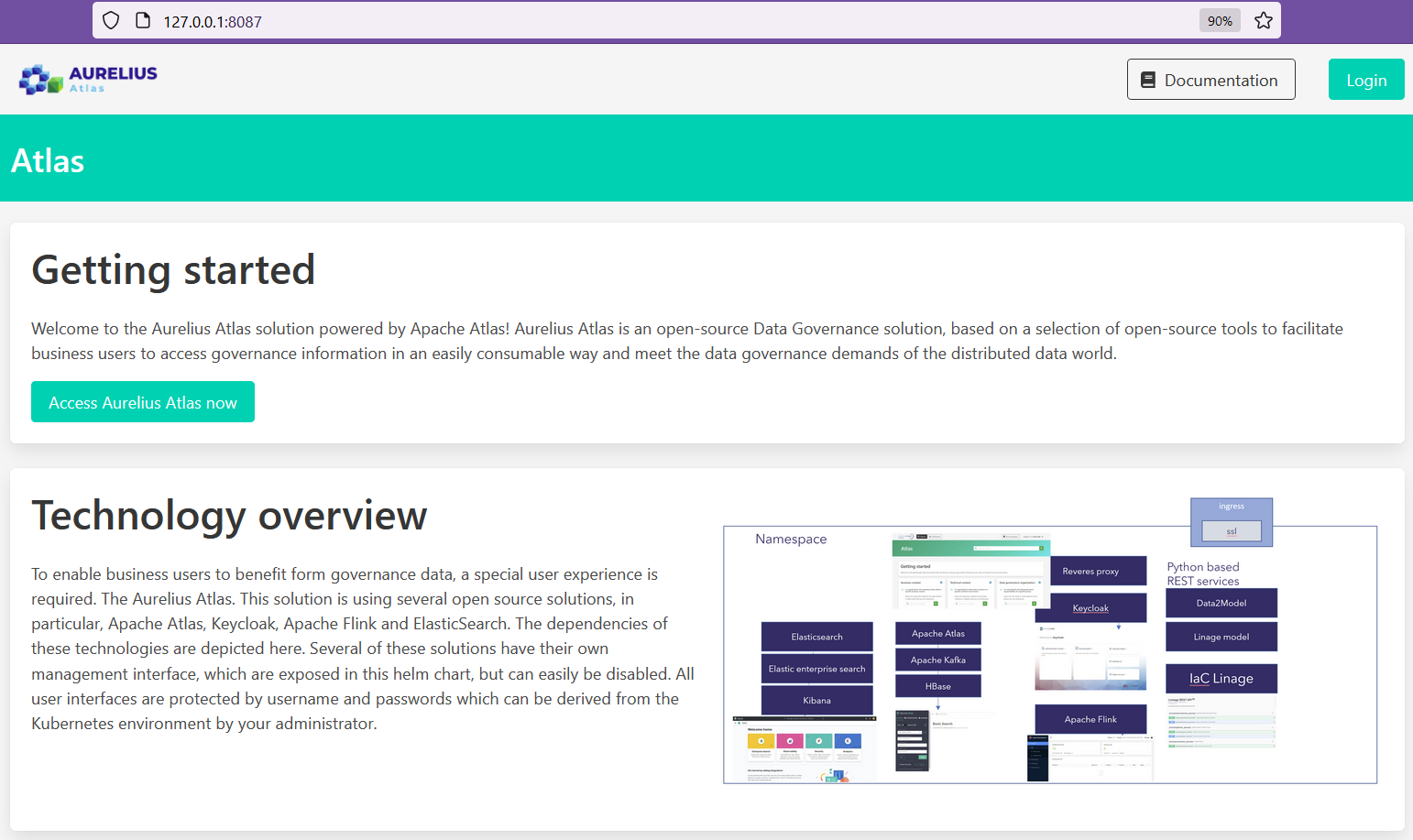
Task: Click the Keycloak box in the diagram
Action: pos(1090,608)
